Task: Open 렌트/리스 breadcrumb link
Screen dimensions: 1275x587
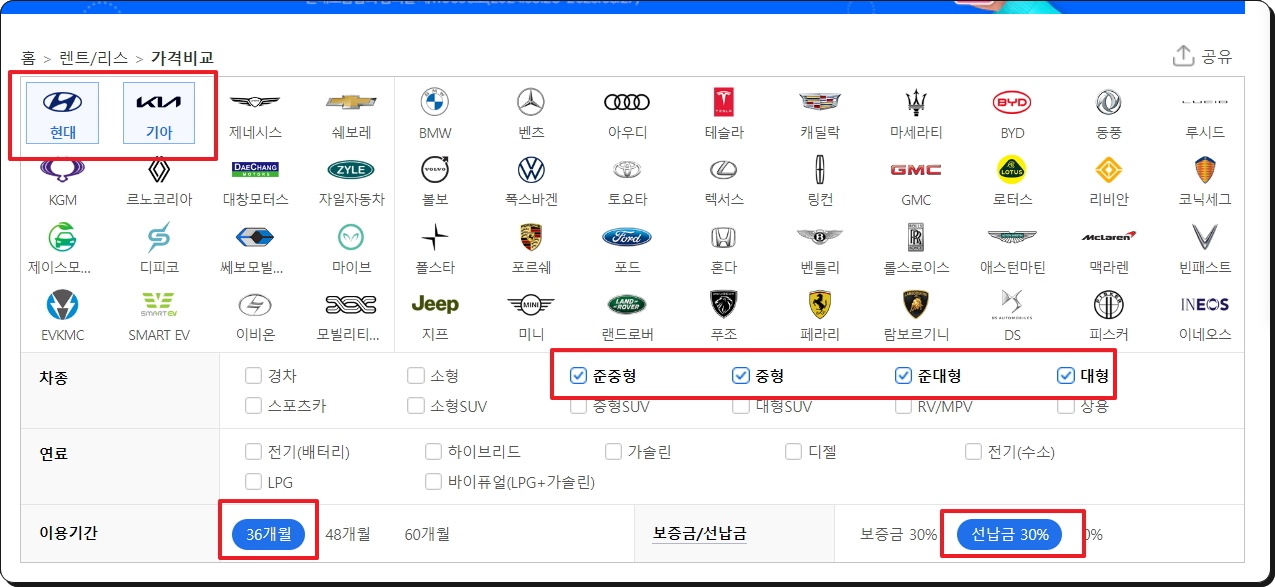Action: (93, 58)
